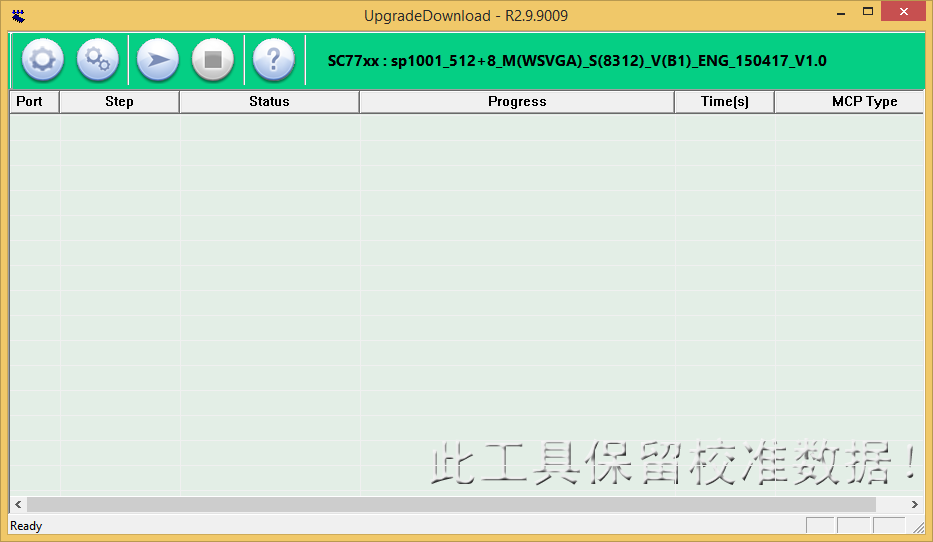Click the loaded SC77xx packet name text
This screenshot has height=542, width=933.
pyautogui.click(x=577, y=61)
